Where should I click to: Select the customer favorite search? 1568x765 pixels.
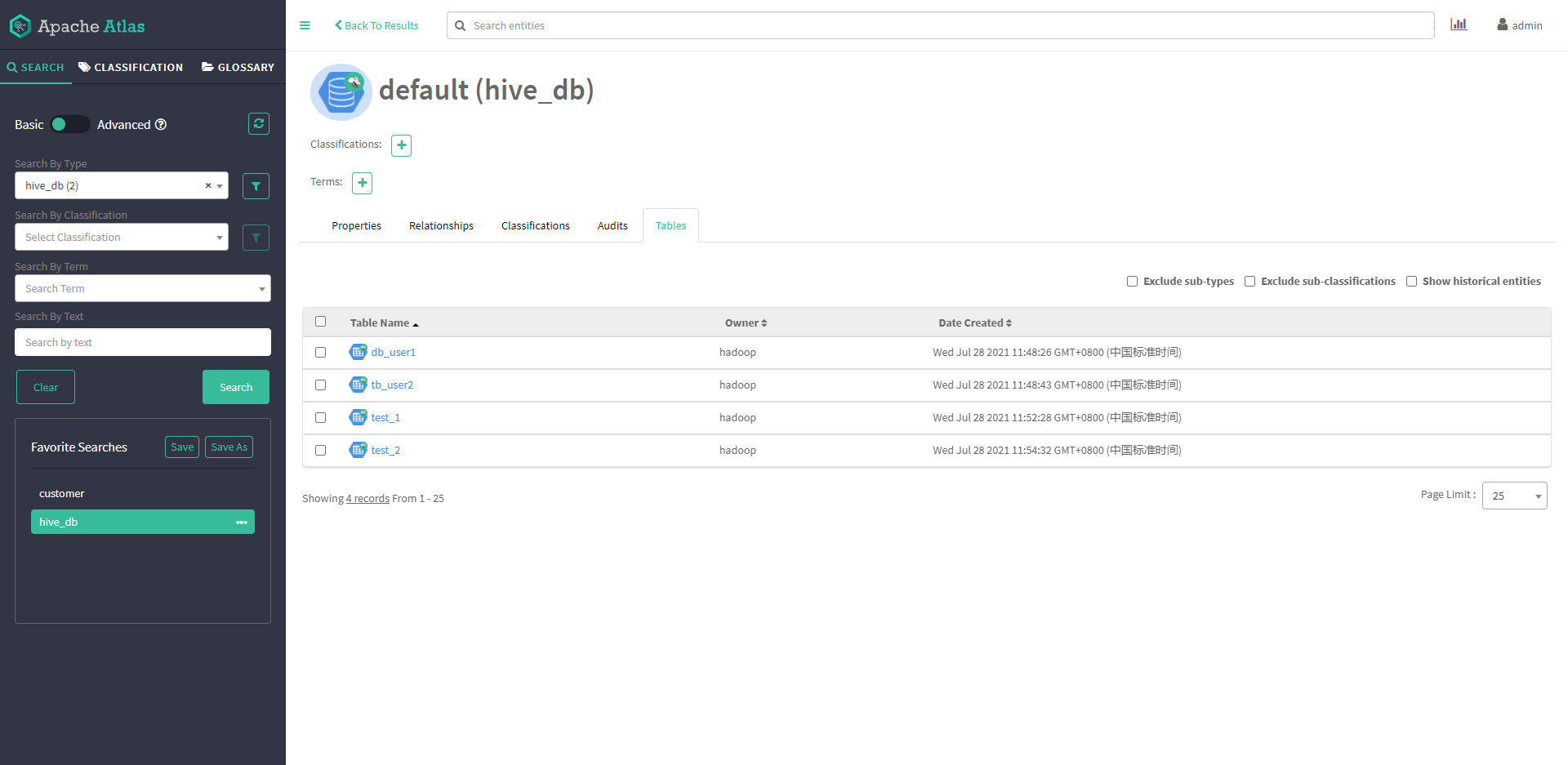tap(143, 494)
